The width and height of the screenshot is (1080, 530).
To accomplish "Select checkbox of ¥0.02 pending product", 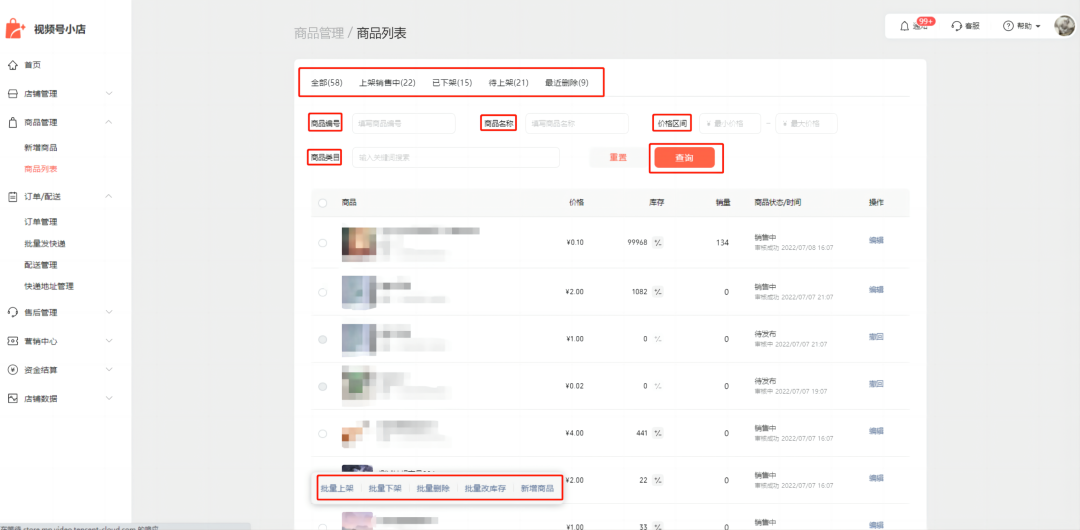I will [322, 387].
